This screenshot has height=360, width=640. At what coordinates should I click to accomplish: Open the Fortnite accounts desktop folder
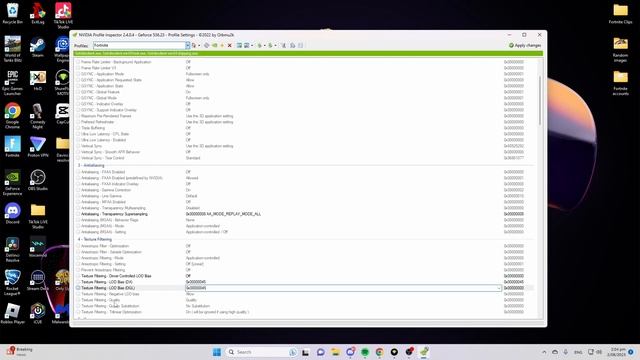(620, 82)
